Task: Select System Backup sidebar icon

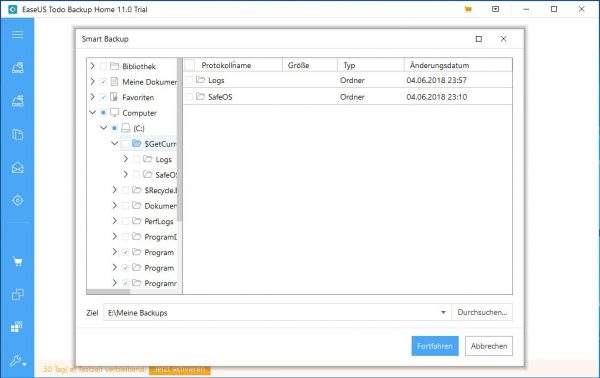Action: [17, 101]
